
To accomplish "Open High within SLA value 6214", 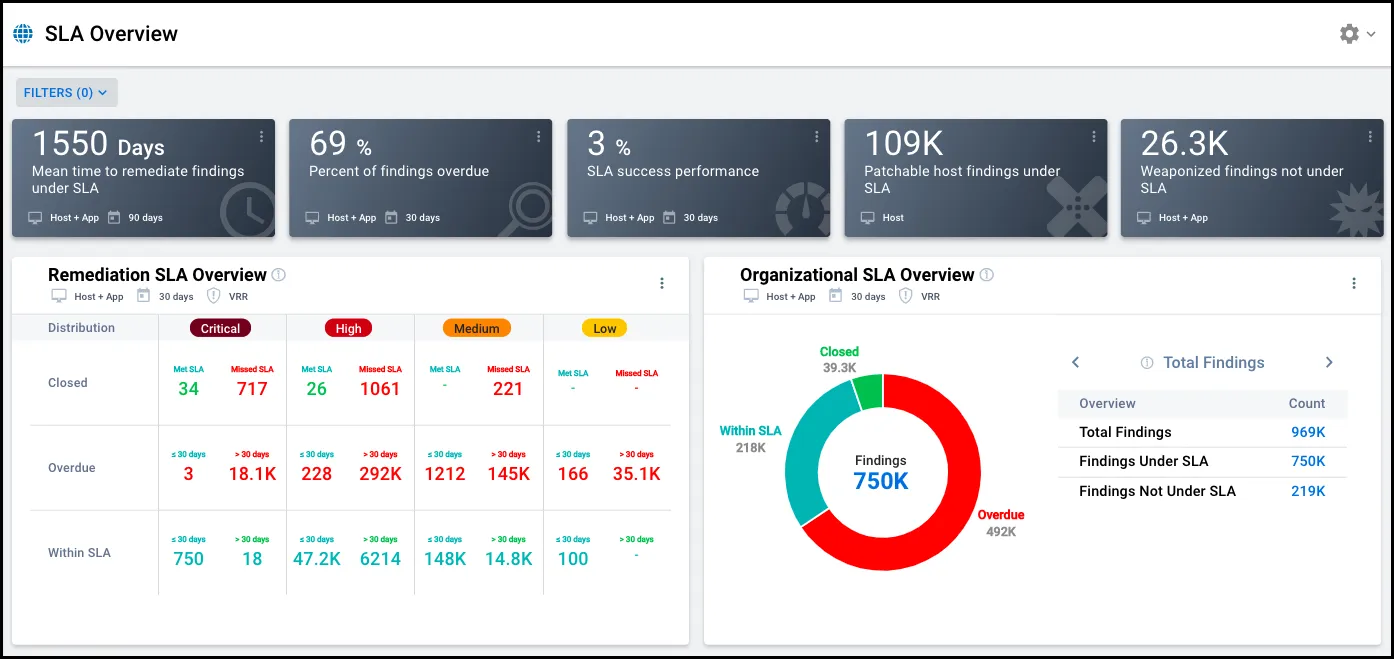I will coord(380,559).
